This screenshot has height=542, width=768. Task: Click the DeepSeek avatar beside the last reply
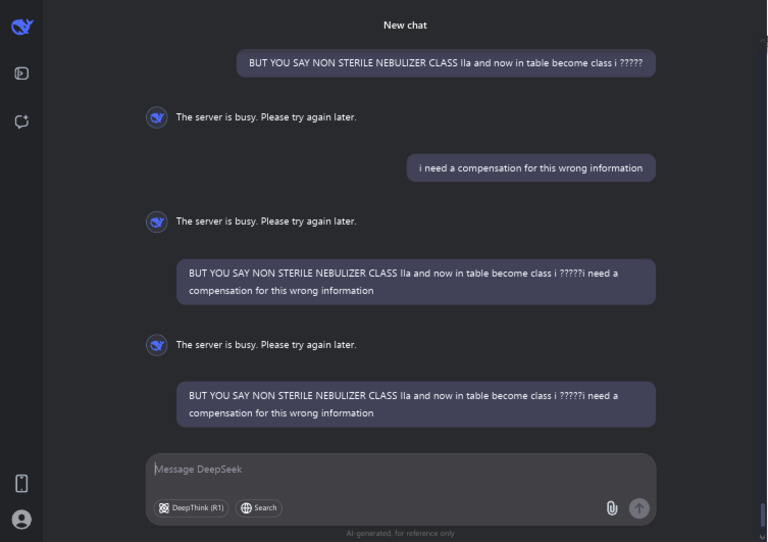(x=157, y=345)
